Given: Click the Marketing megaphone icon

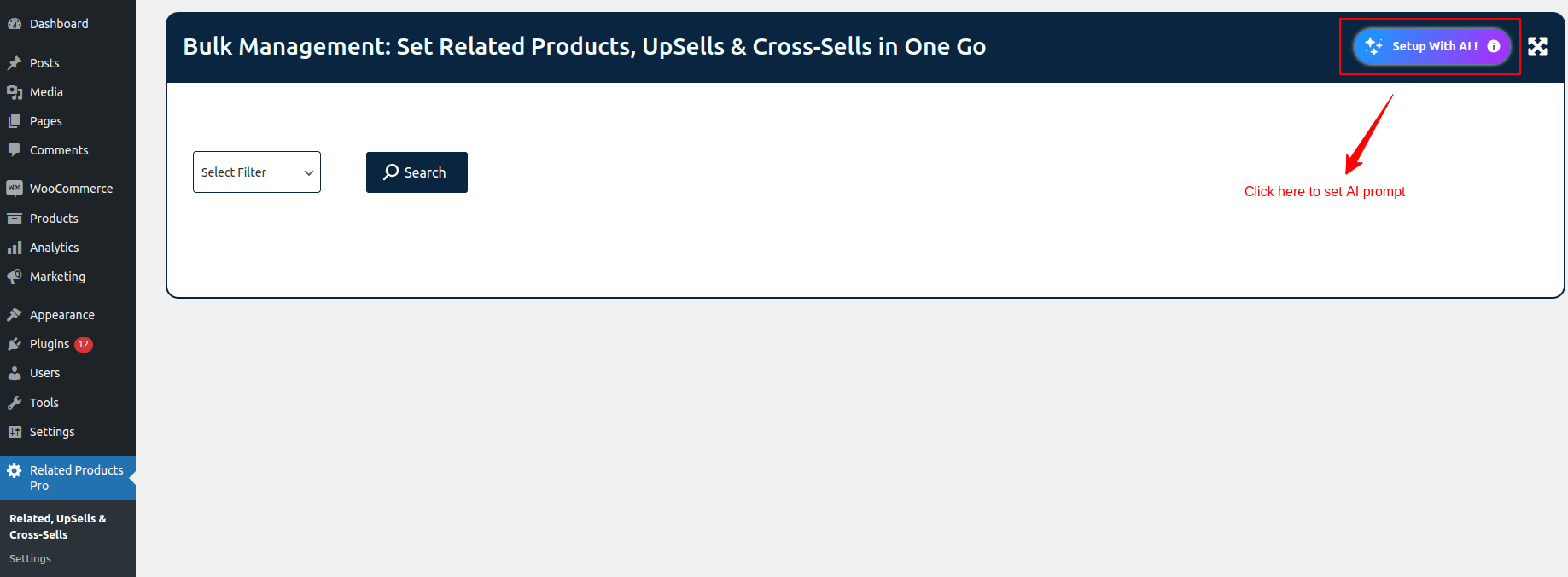Looking at the screenshot, I should point(15,277).
